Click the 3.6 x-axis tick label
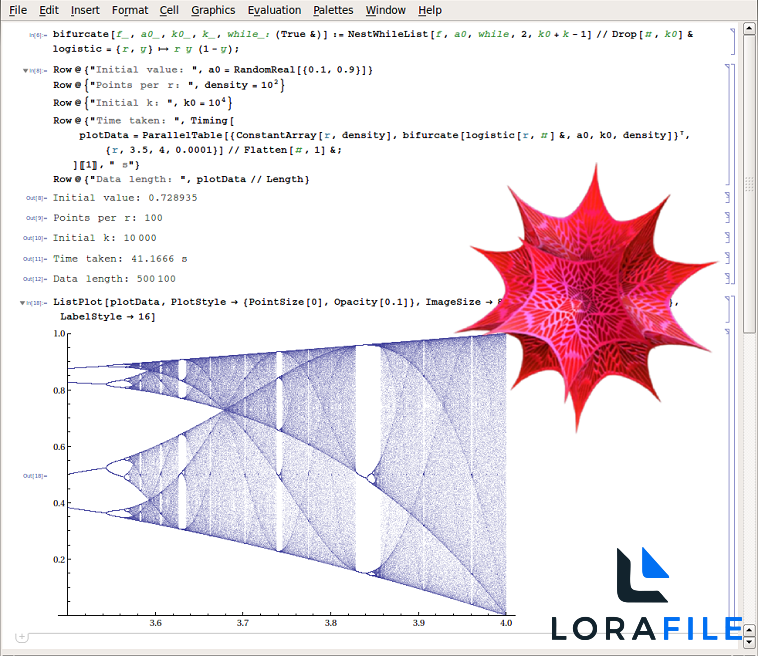The width and height of the screenshot is (758, 656). coord(155,623)
